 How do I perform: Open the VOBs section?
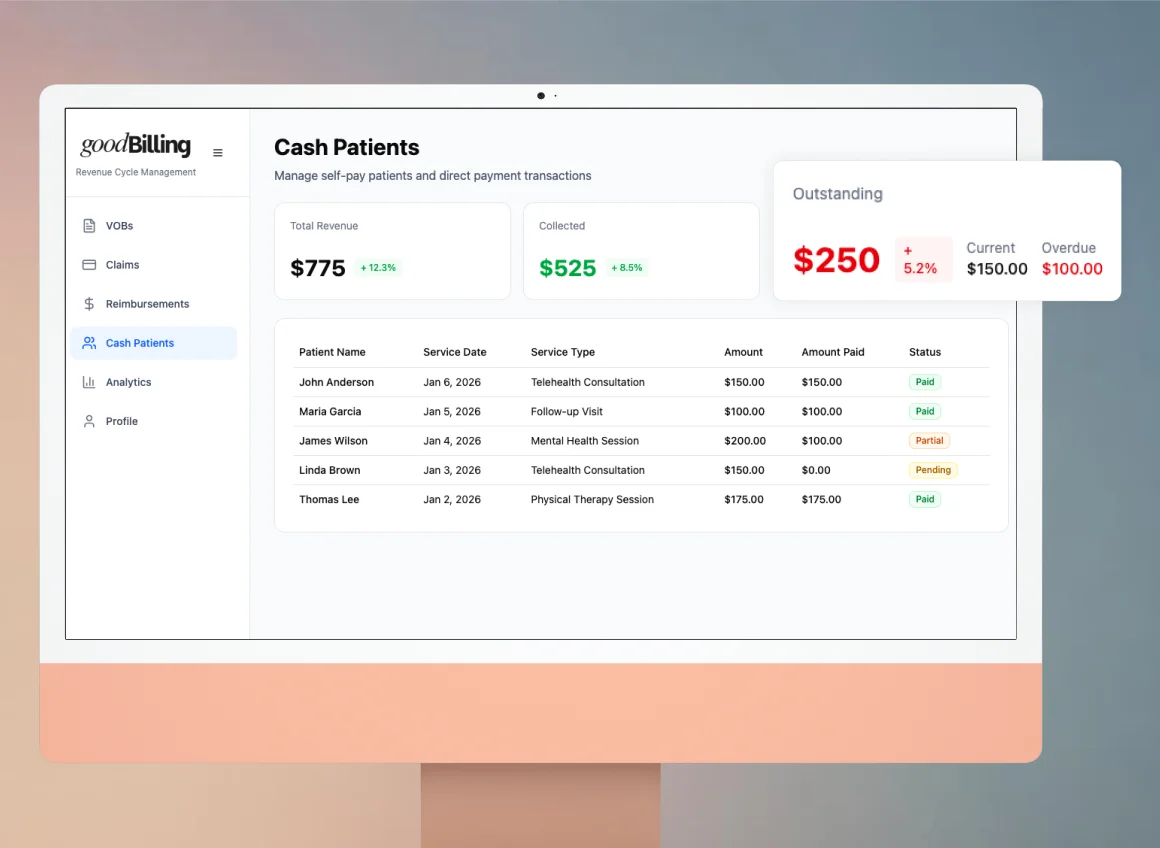[x=154, y=226]
